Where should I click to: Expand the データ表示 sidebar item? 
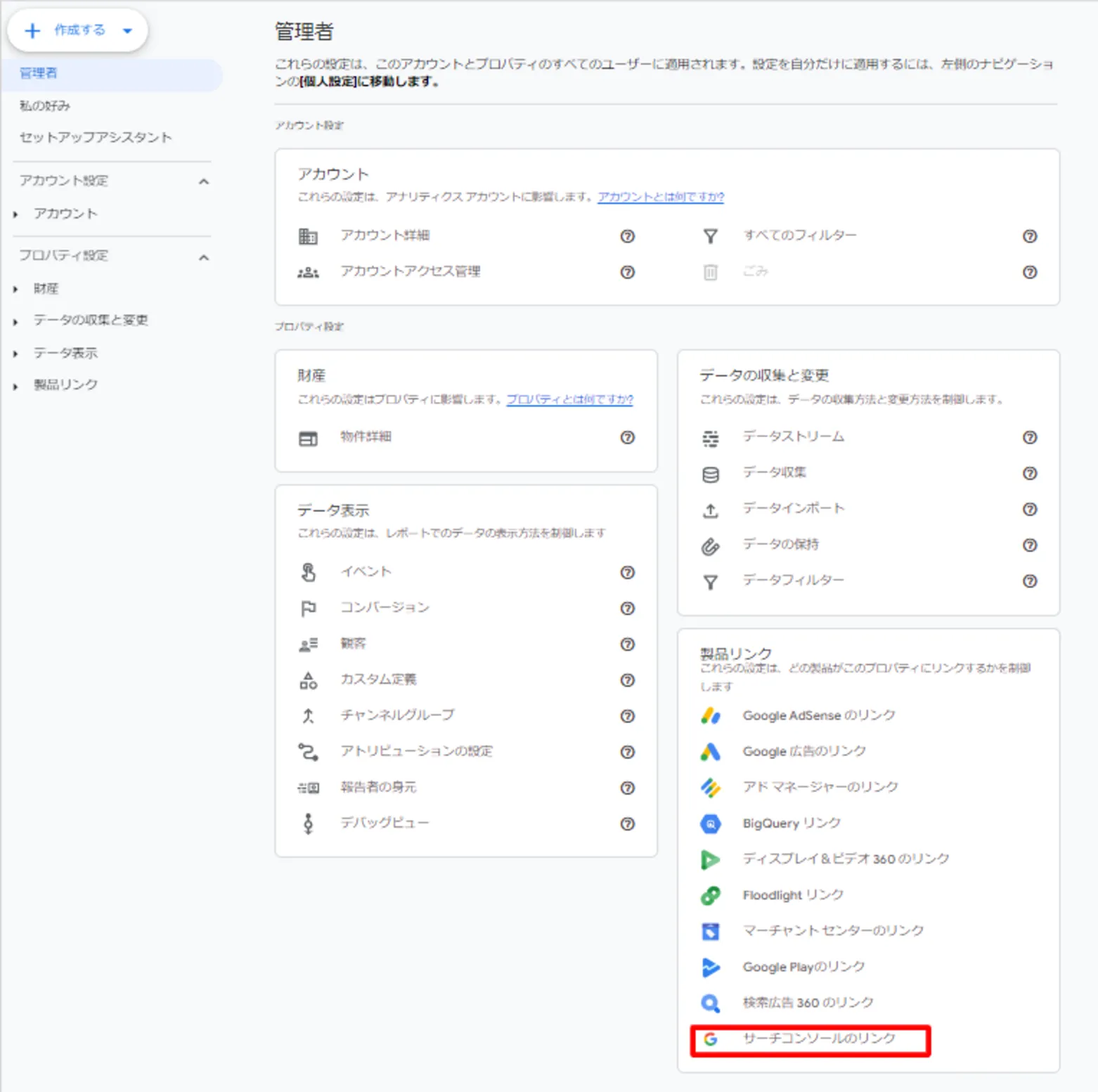click(15, 354)
